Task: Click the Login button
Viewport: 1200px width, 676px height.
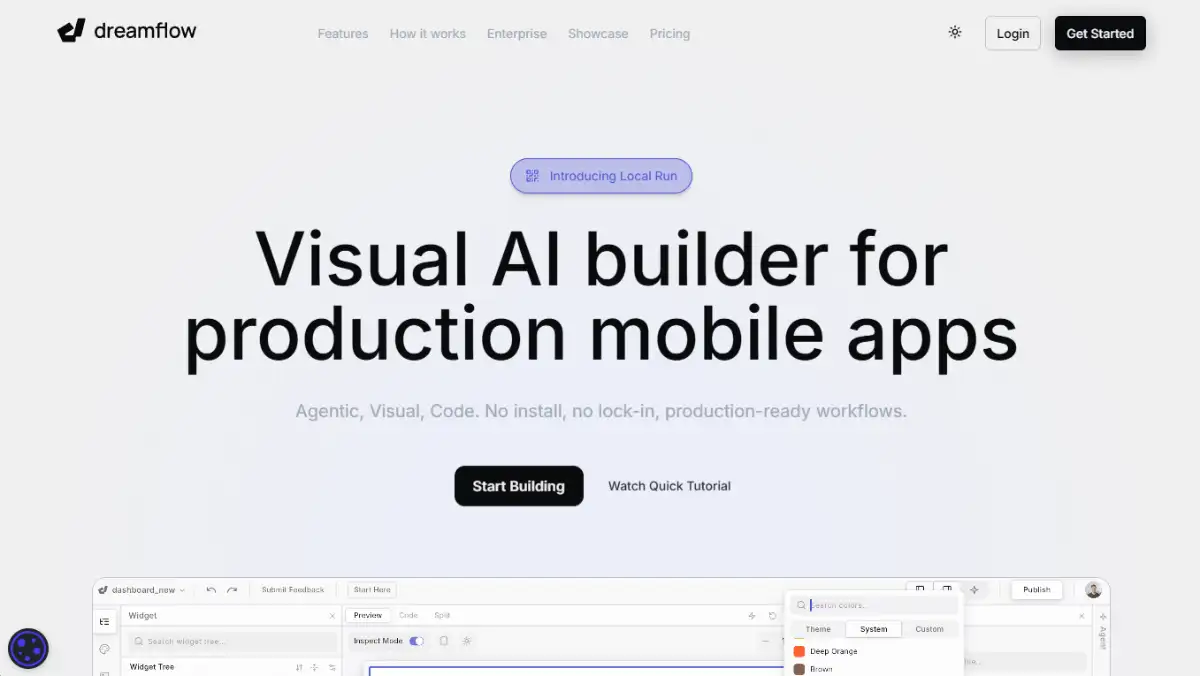Action: tap(1013, 33)
